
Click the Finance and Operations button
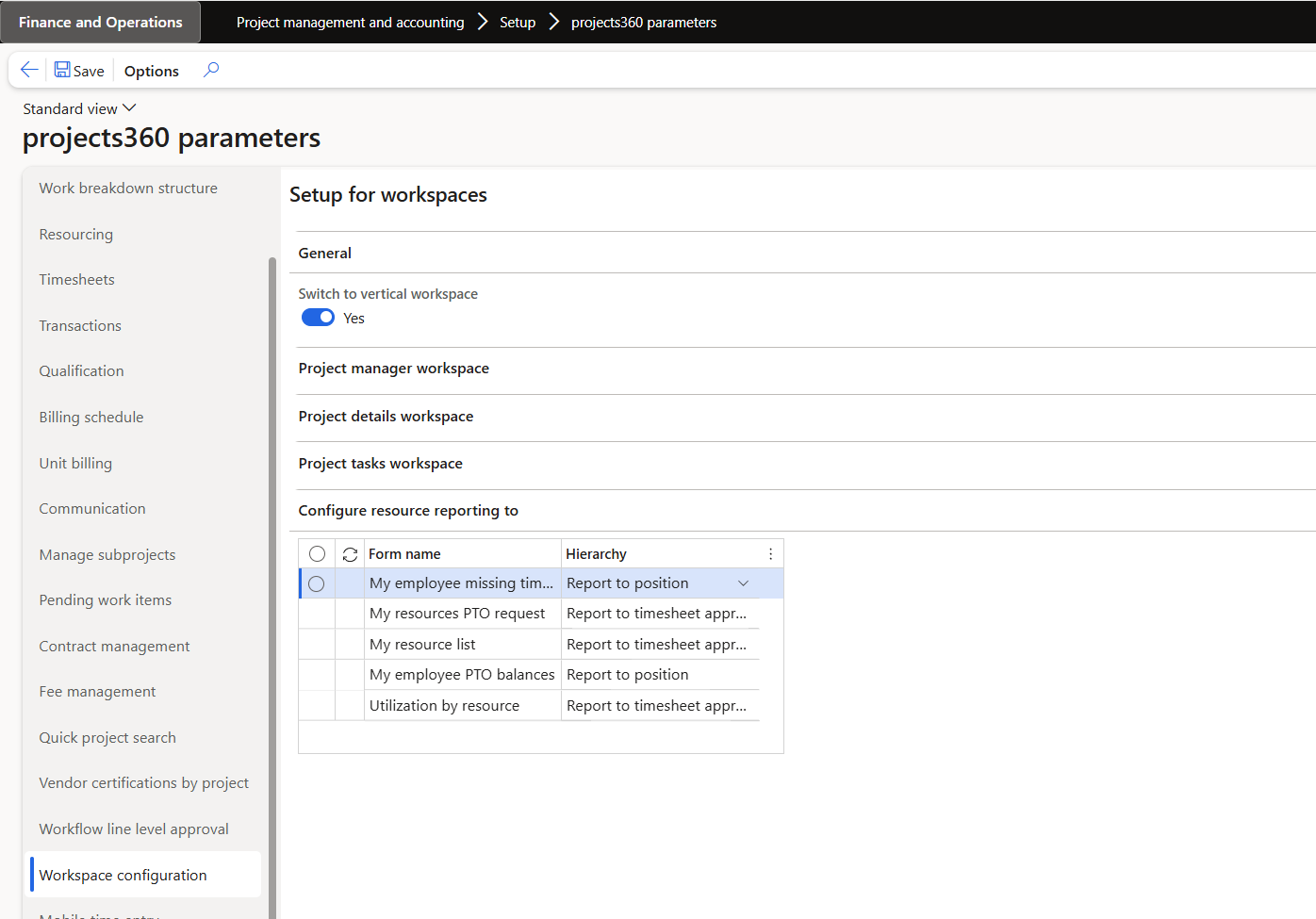pos(100,22)
